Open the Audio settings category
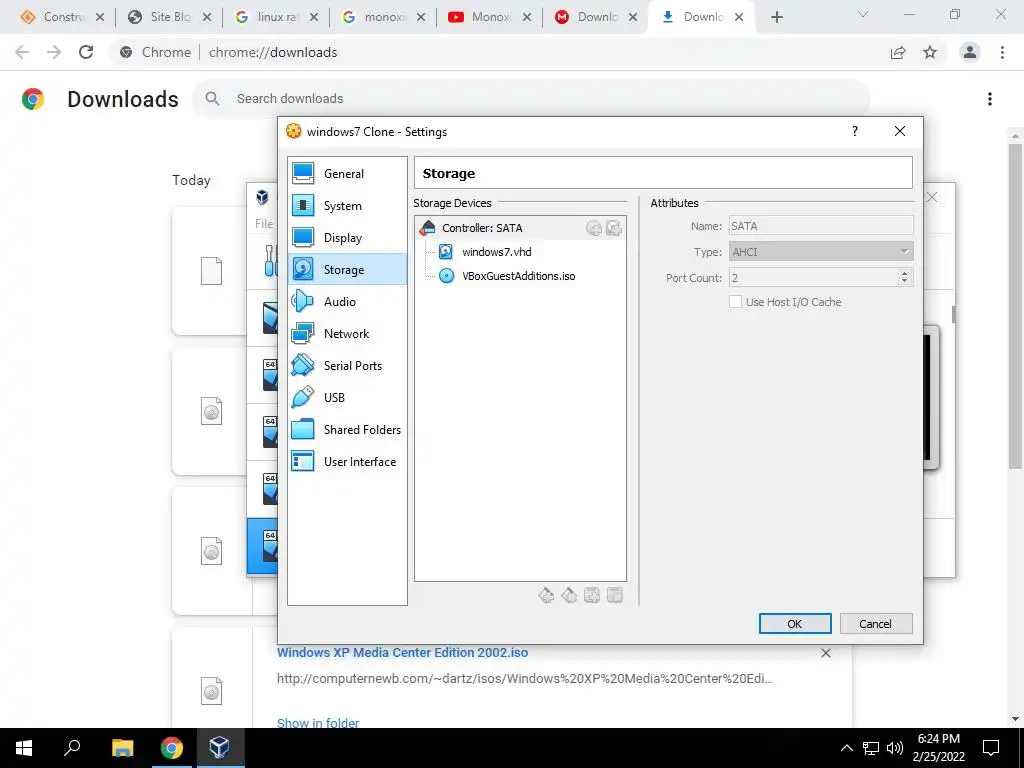Screen dimensions: 1024x768 point(347,301)
